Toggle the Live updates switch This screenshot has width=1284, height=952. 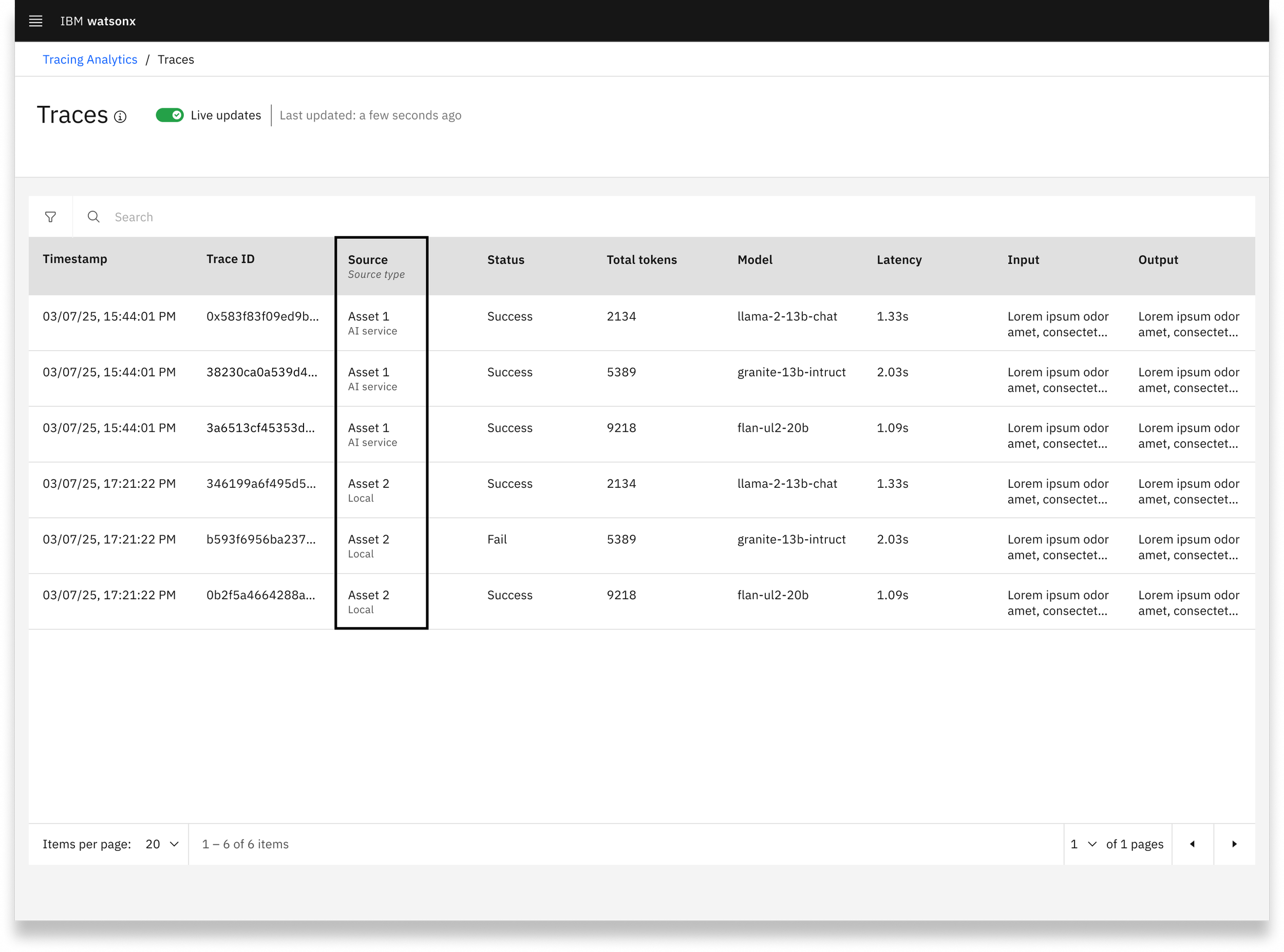169,115
